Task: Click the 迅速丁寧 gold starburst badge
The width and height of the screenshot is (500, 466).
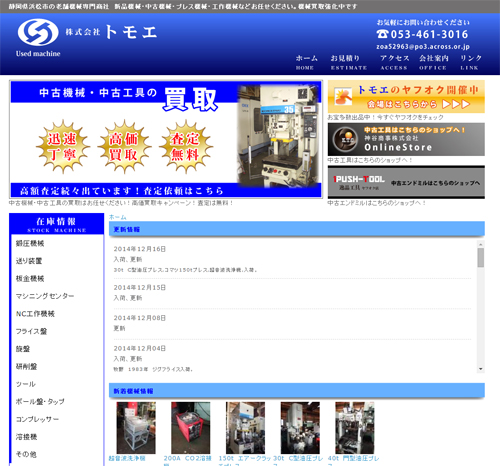Action: (x=62, y=147)
